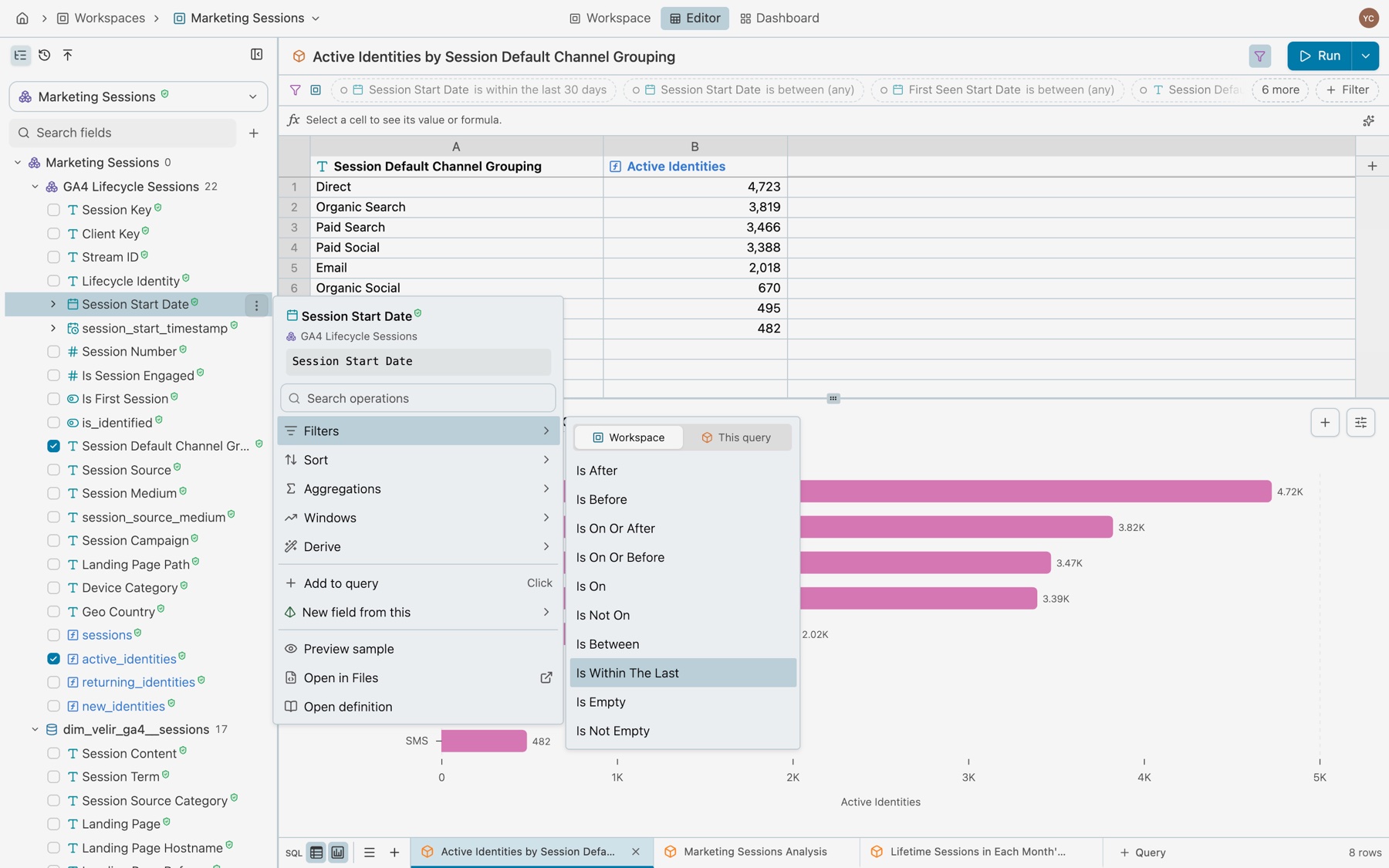Click the collapse sidebar panel icon

coord(257,55)
